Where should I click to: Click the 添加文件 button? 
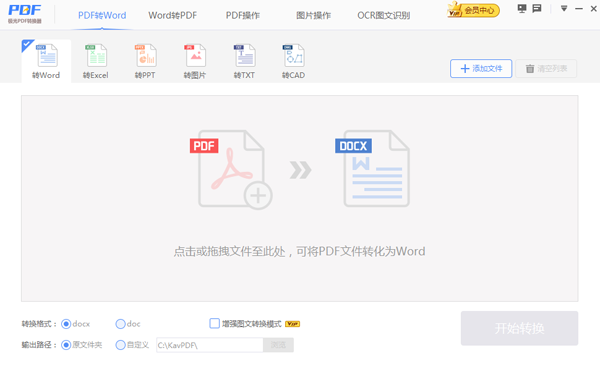[x=481, y=69]
